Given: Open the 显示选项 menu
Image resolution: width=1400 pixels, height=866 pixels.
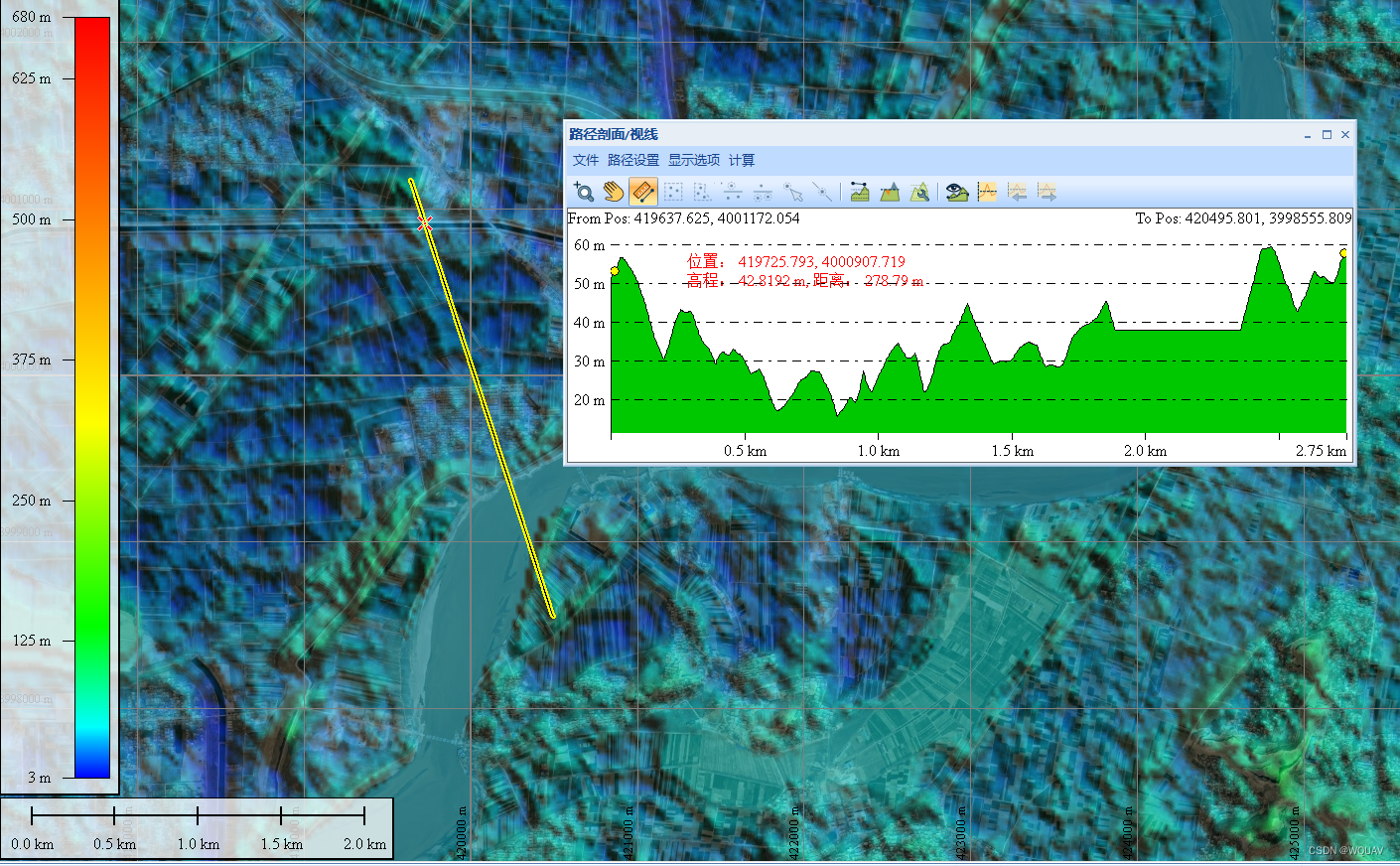Looking at the screenshot, I should point(693,160).
